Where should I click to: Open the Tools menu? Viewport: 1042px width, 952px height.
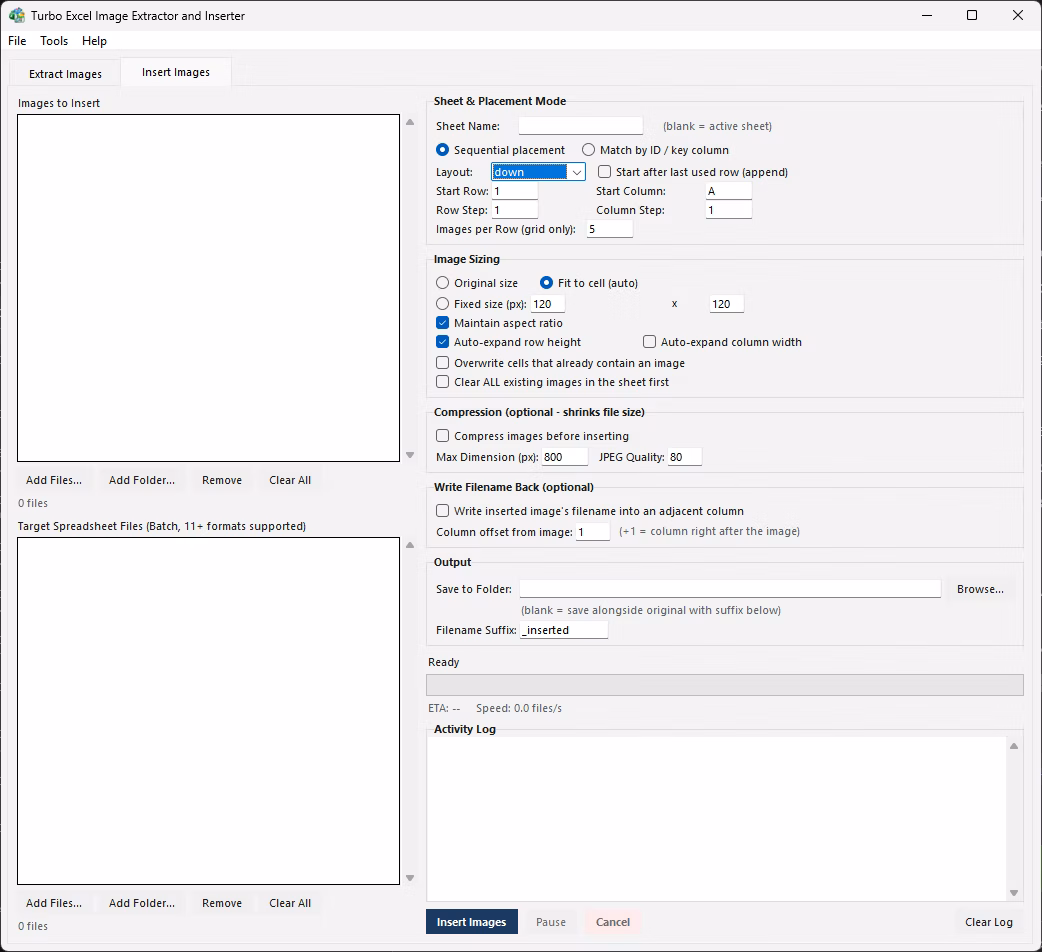point(54,41)
